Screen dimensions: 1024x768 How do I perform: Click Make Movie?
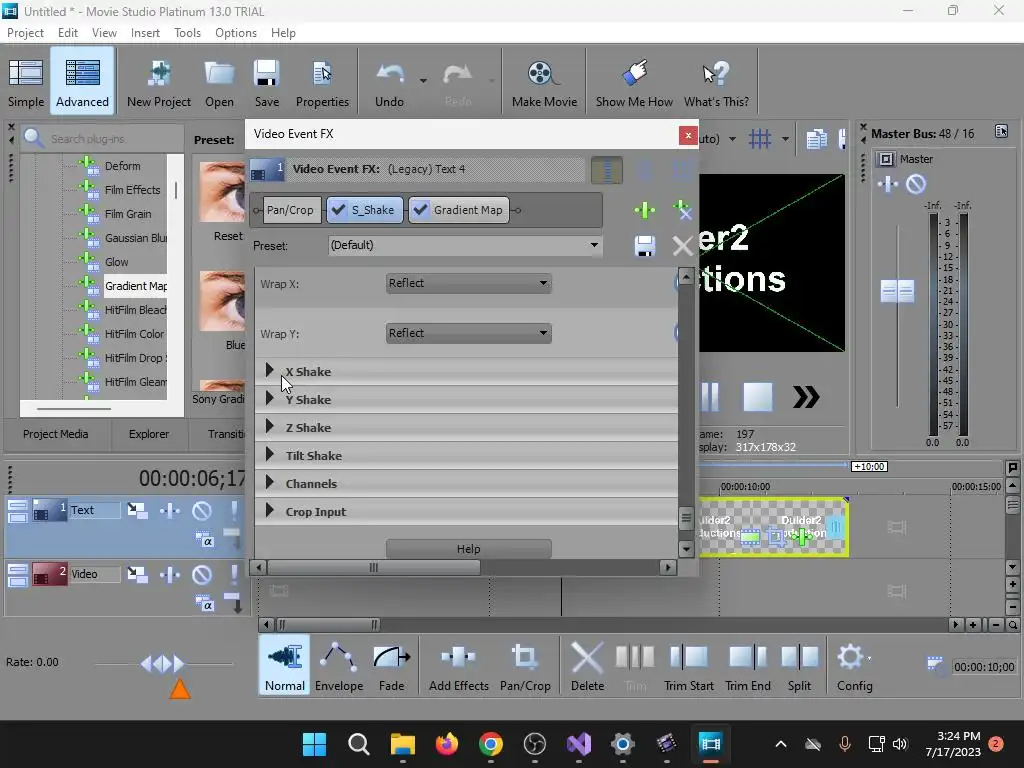click(544, 82)
